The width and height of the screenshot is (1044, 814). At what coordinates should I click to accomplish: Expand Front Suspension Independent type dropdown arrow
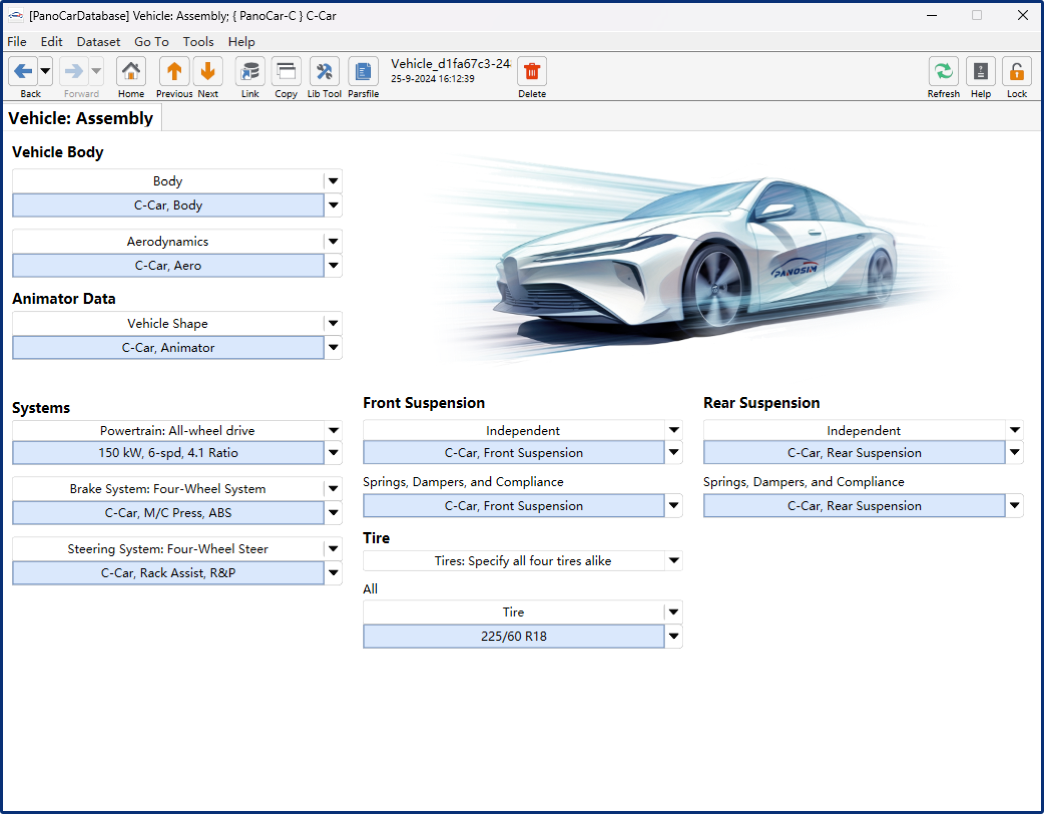(x=674, y=431)
